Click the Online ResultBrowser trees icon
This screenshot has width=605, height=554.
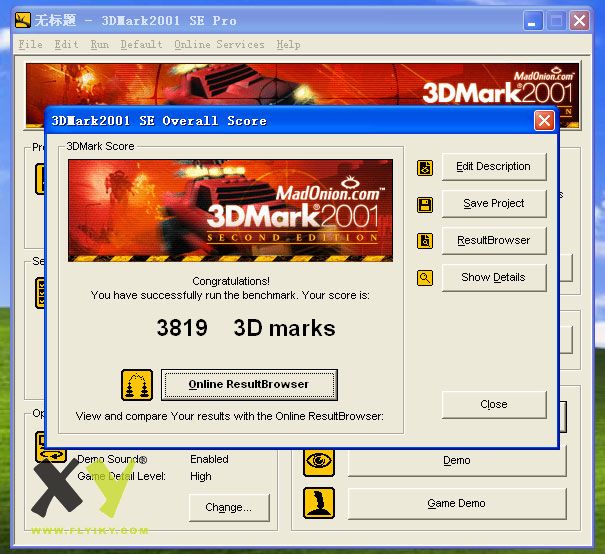[137, 385]
